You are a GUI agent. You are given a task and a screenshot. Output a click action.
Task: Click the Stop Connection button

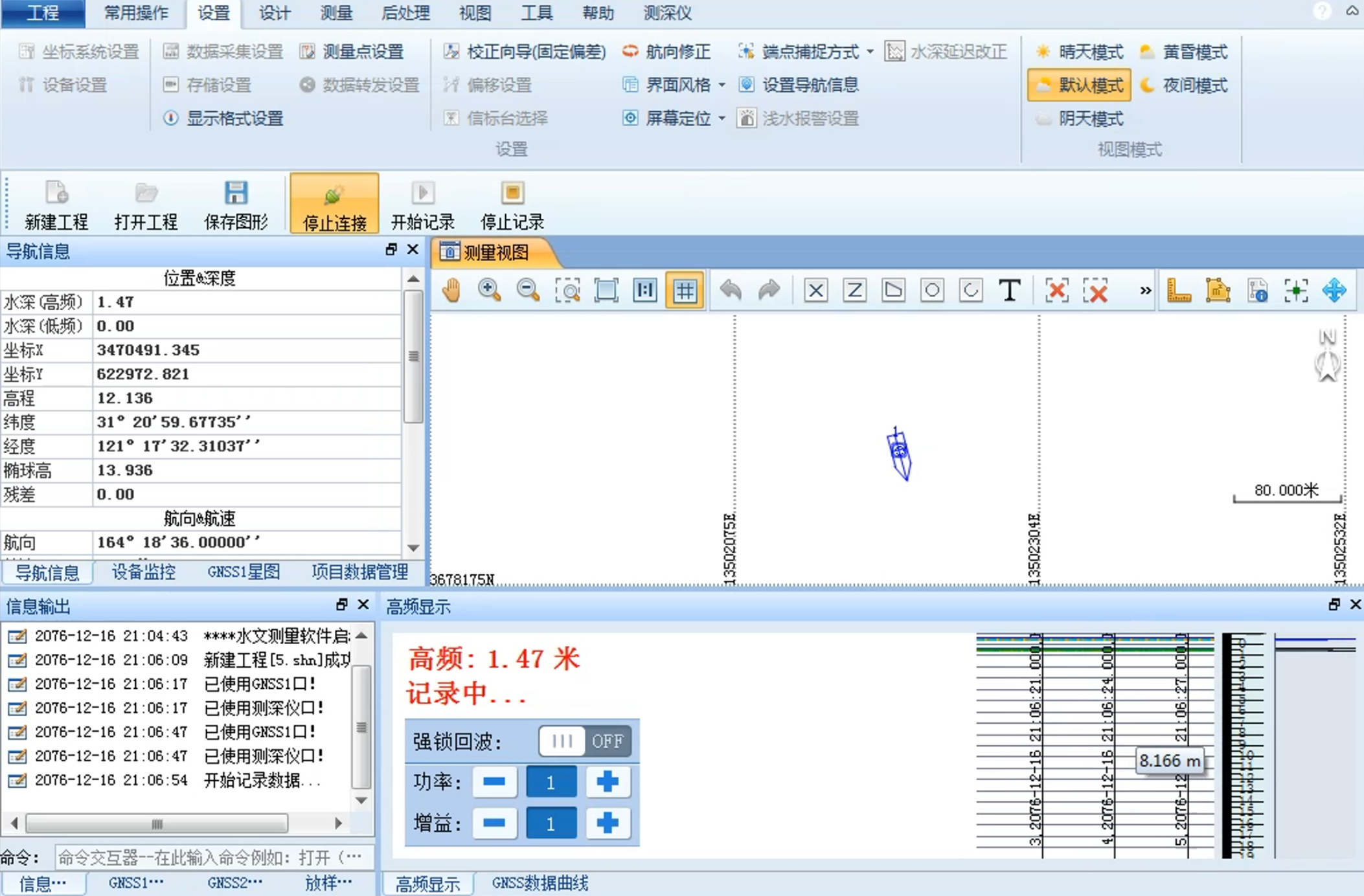[334, 204]
